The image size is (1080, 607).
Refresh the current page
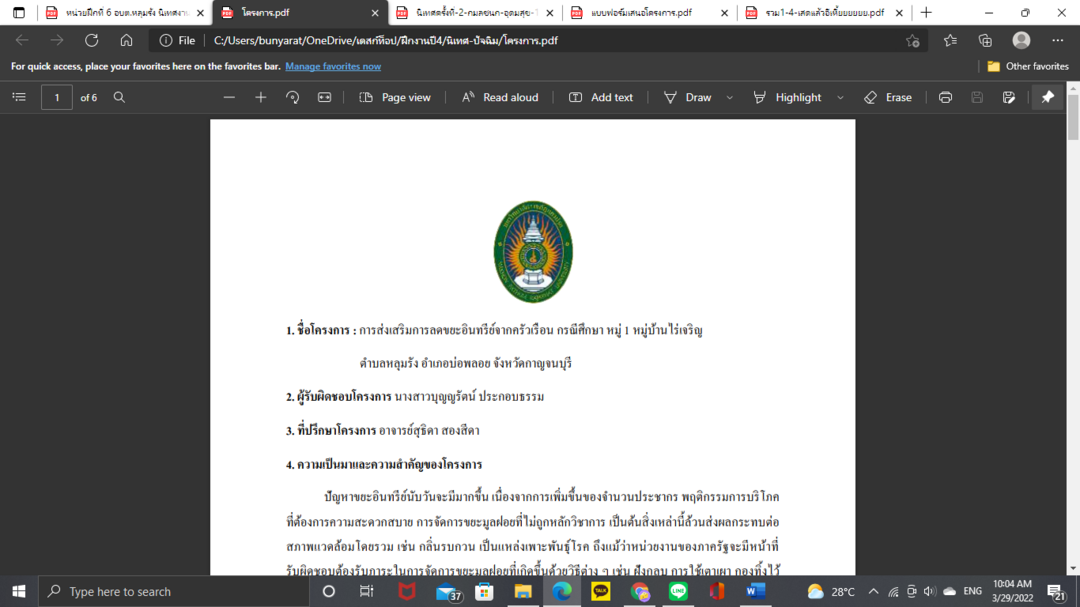[x=92, y=41]
